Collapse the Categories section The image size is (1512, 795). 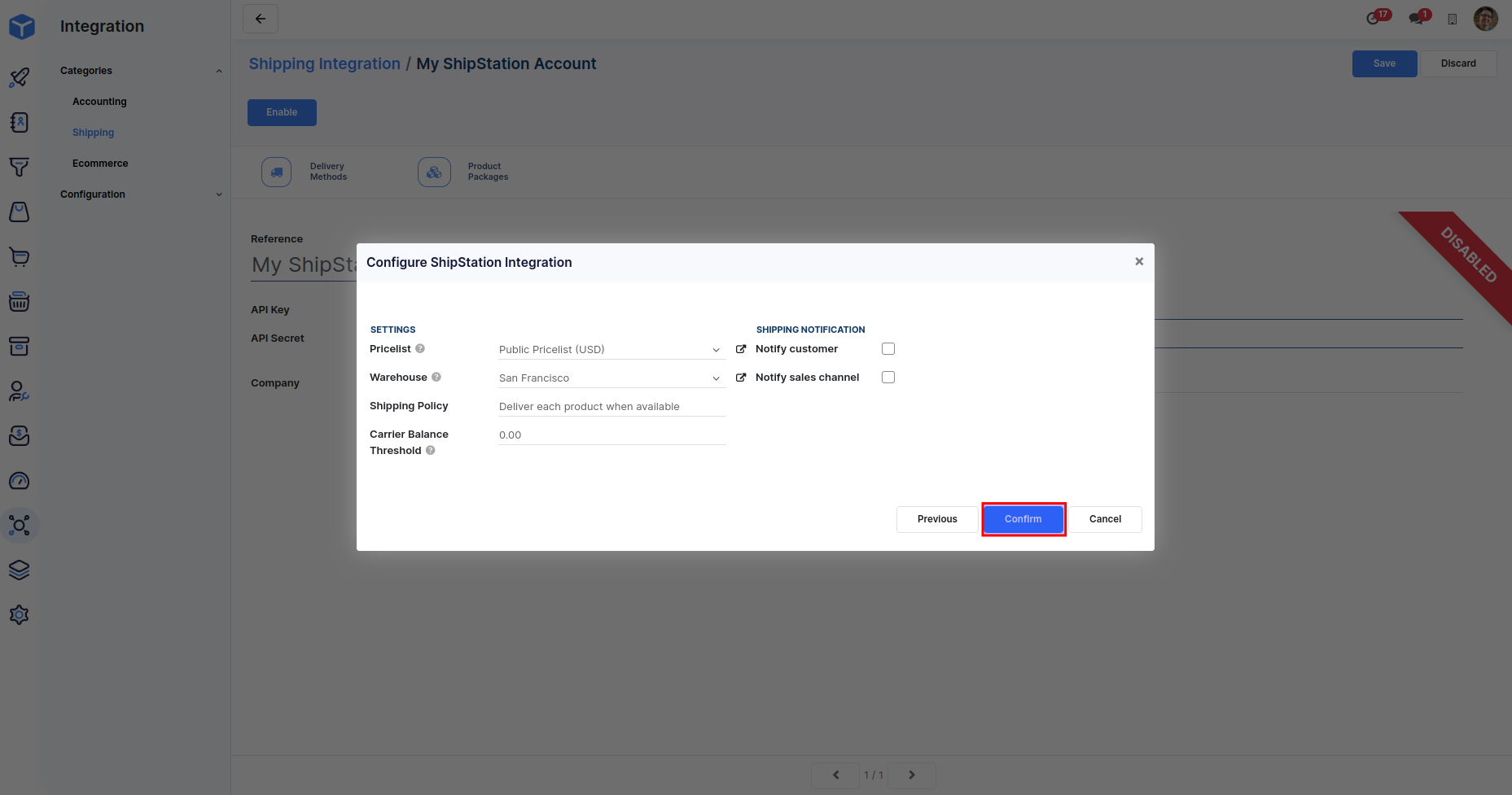click(218, 71)
